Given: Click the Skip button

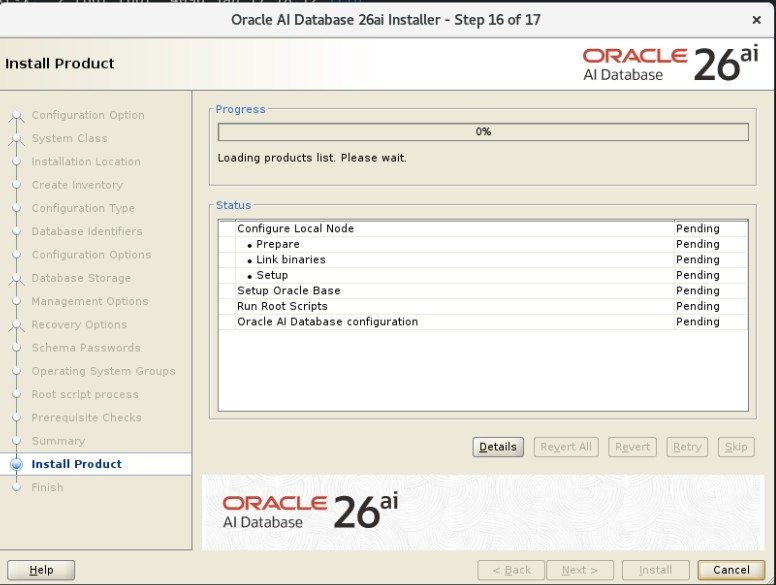Looking at the screenshot, I should (x=736, y=447).
